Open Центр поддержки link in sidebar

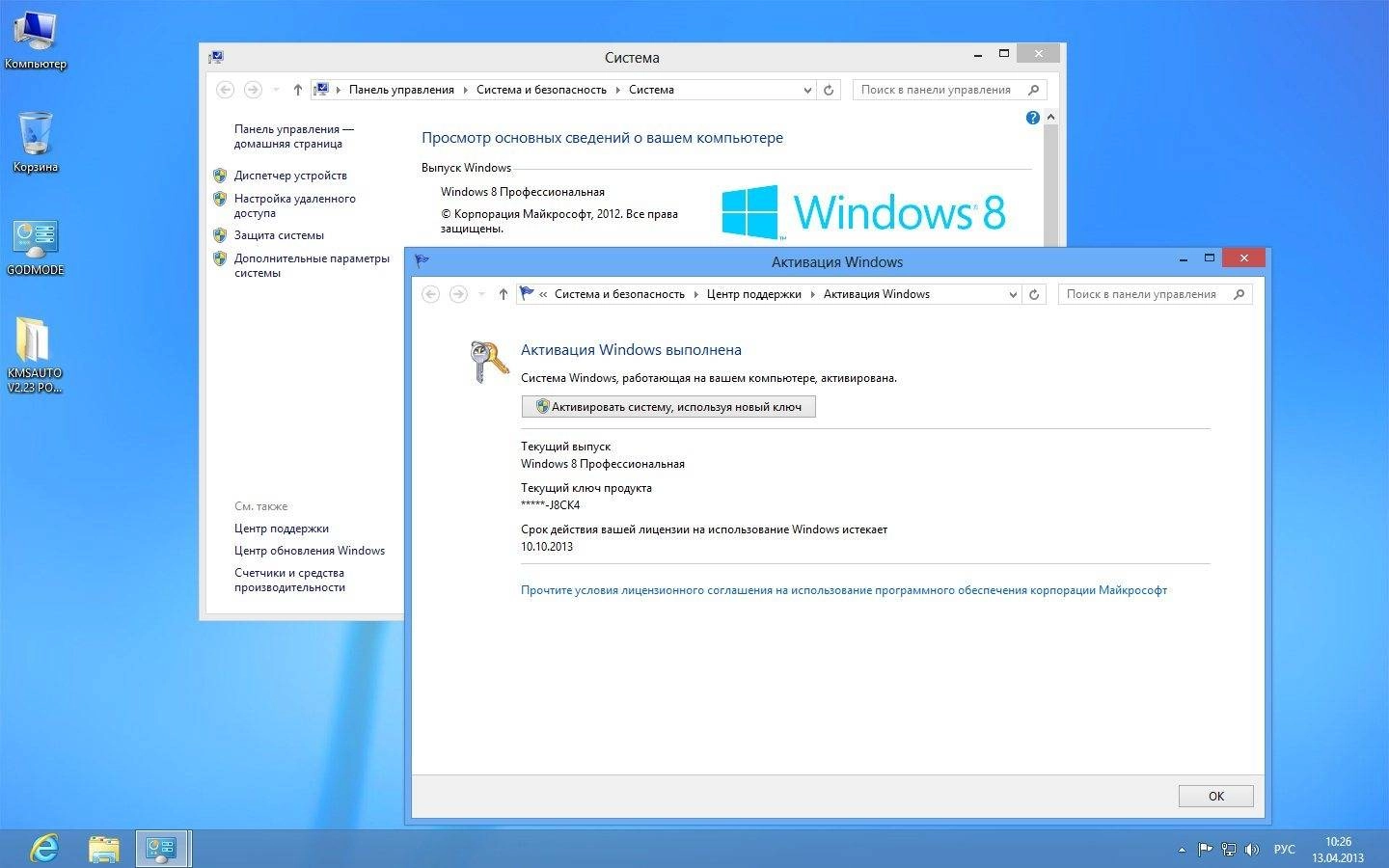point(282,529)
